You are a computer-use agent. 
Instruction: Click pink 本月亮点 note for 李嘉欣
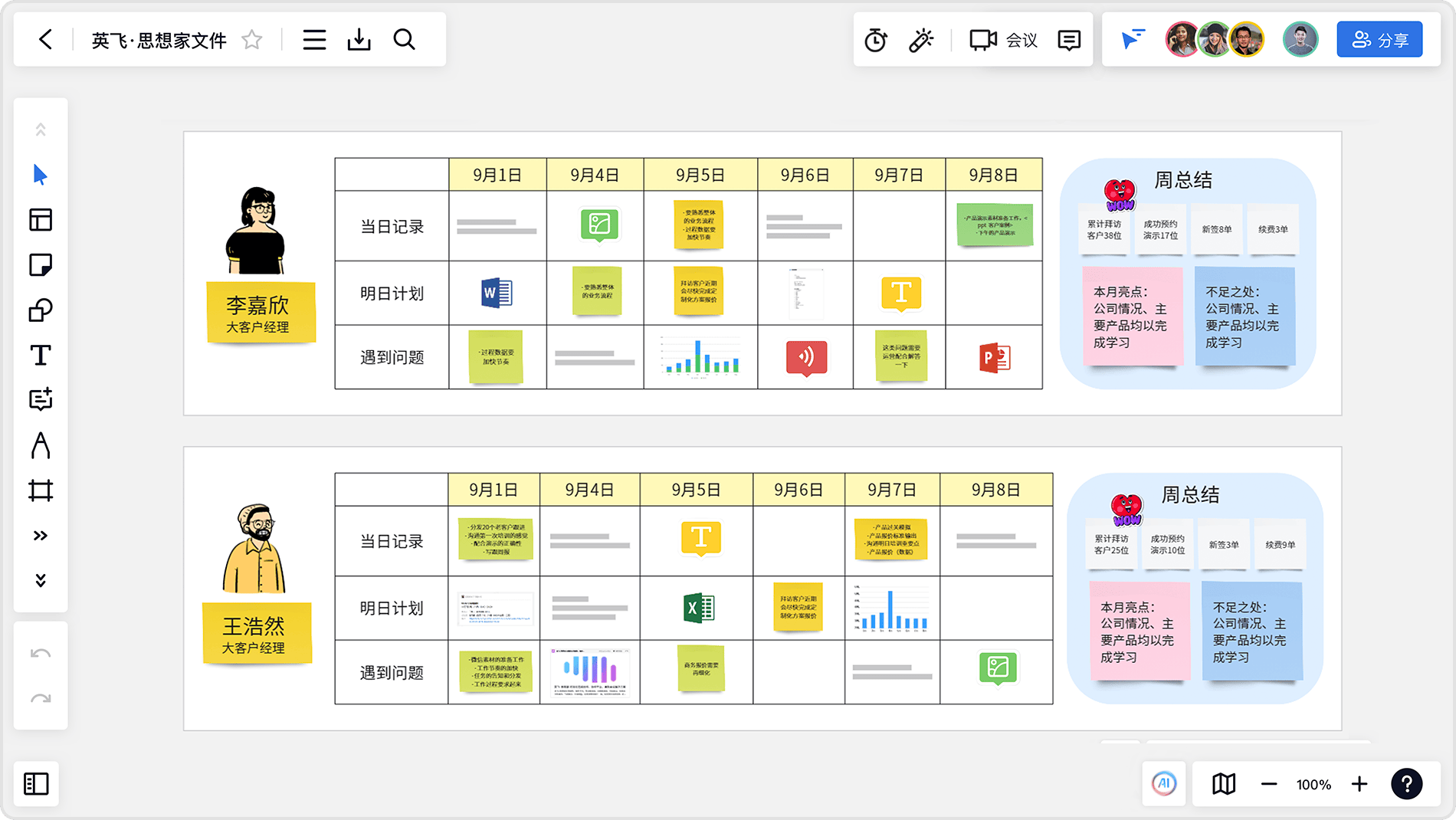click(1131, 317)
